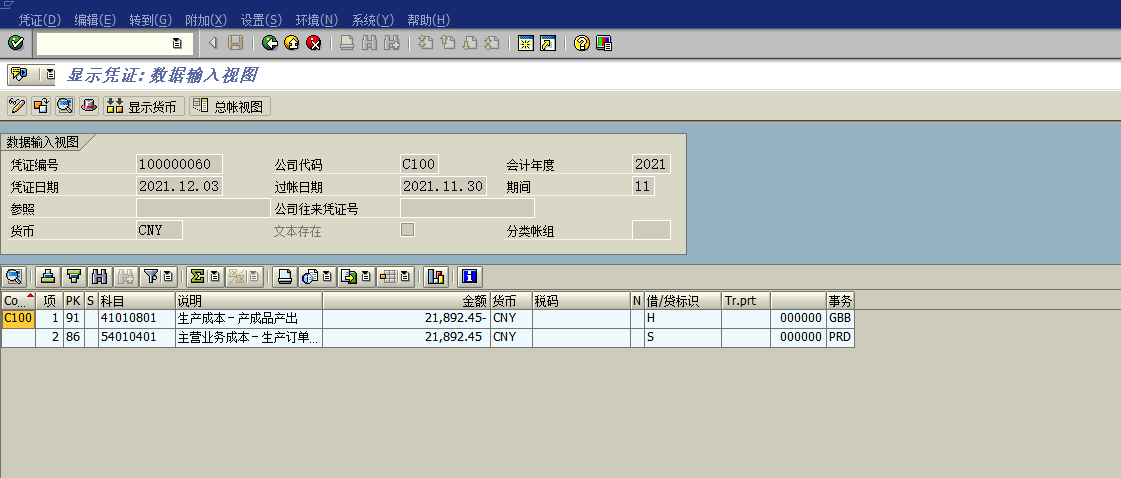Open the Views dropdown arrow
This screenshot has height=478, width=1121.
click(x=327, y=277)
